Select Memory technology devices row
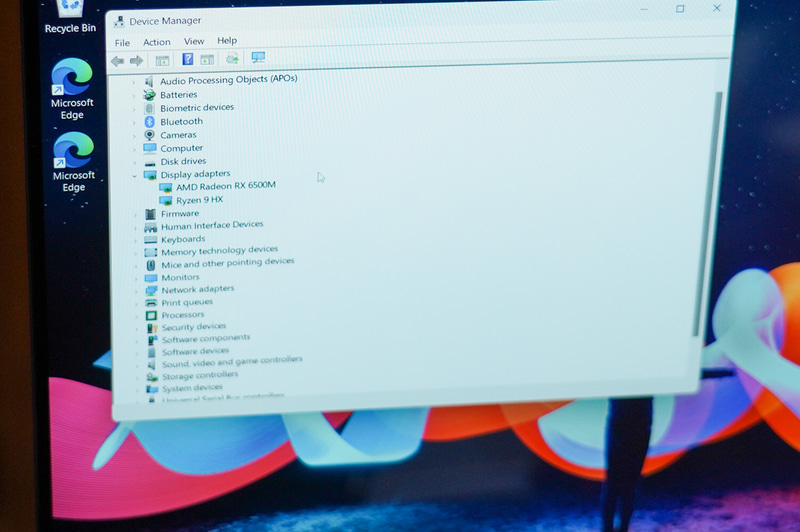Image resolution: width=800 pixels, height=532 pixels. 219,250
